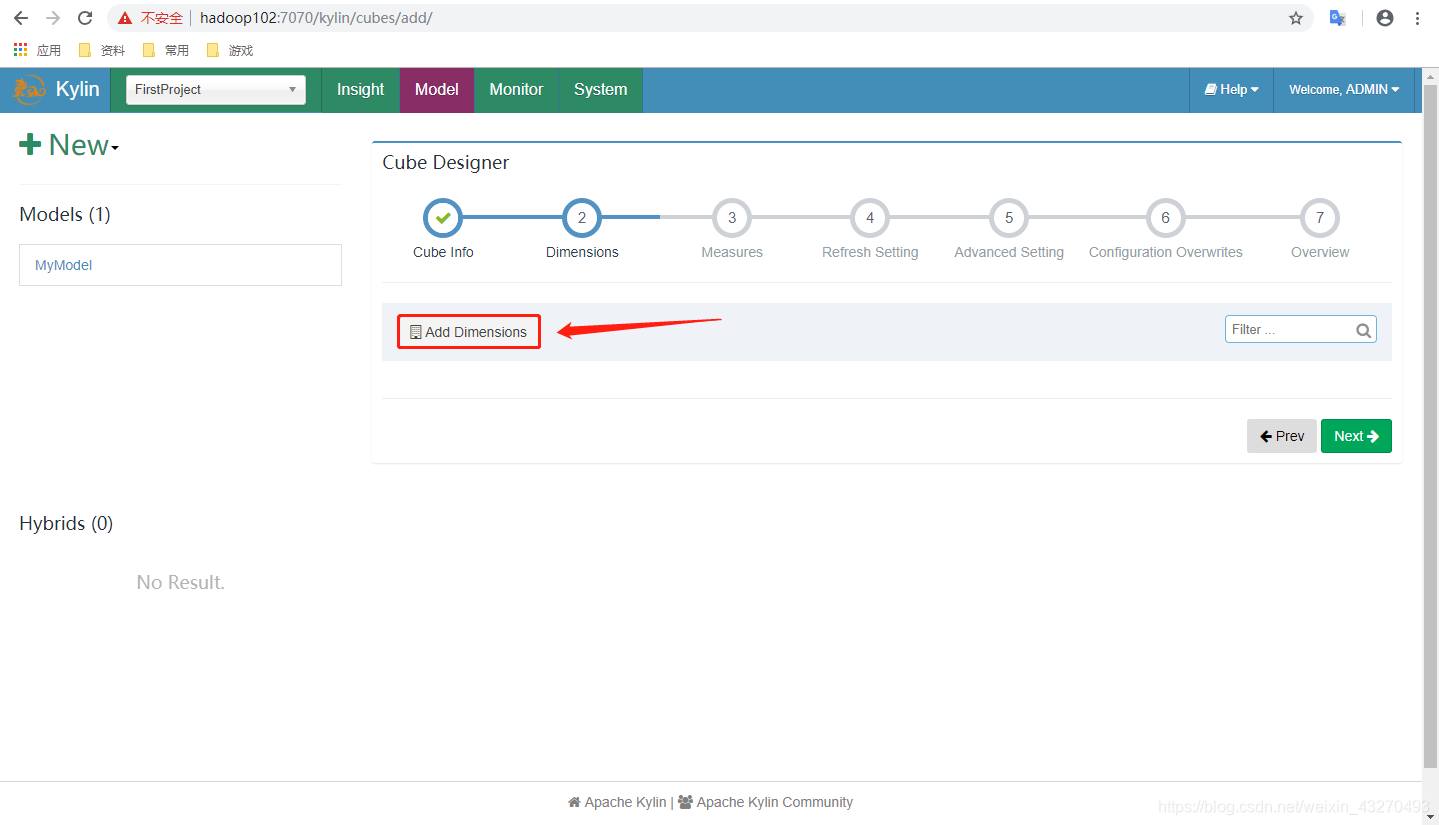Click the insecure site warning icon
Image resolution: width=1439 pixels, height=825 pixels.
[x=125, y=18]
